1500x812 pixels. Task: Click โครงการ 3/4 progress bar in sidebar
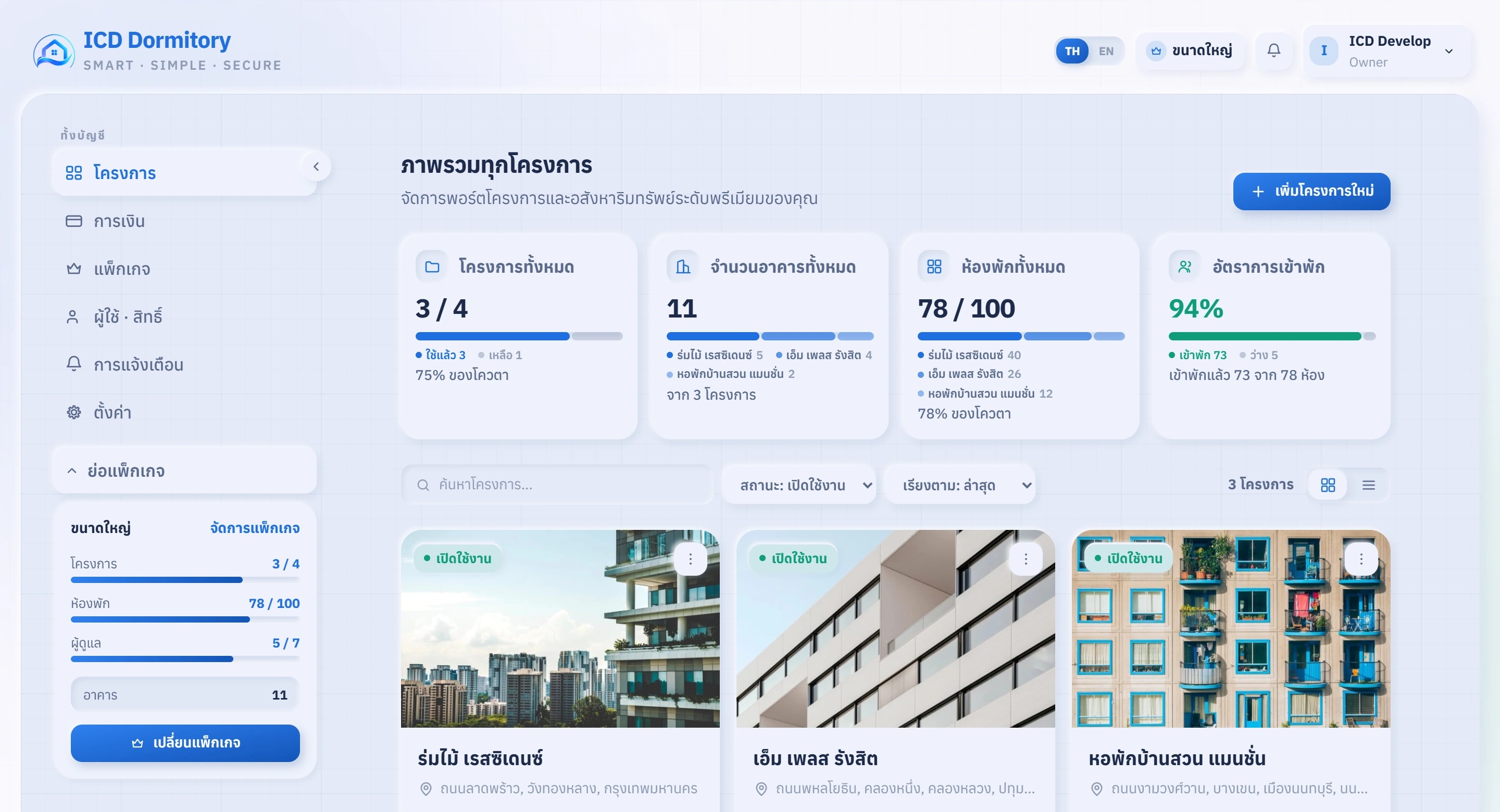185,580
